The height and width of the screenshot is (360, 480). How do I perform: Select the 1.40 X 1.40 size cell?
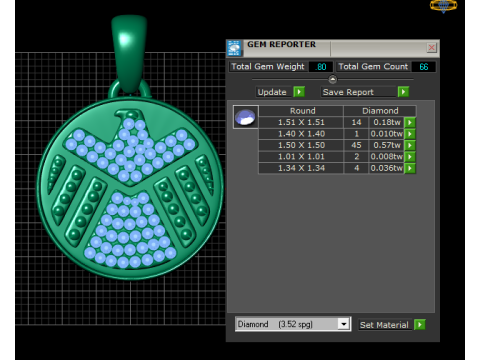(301, 134)
